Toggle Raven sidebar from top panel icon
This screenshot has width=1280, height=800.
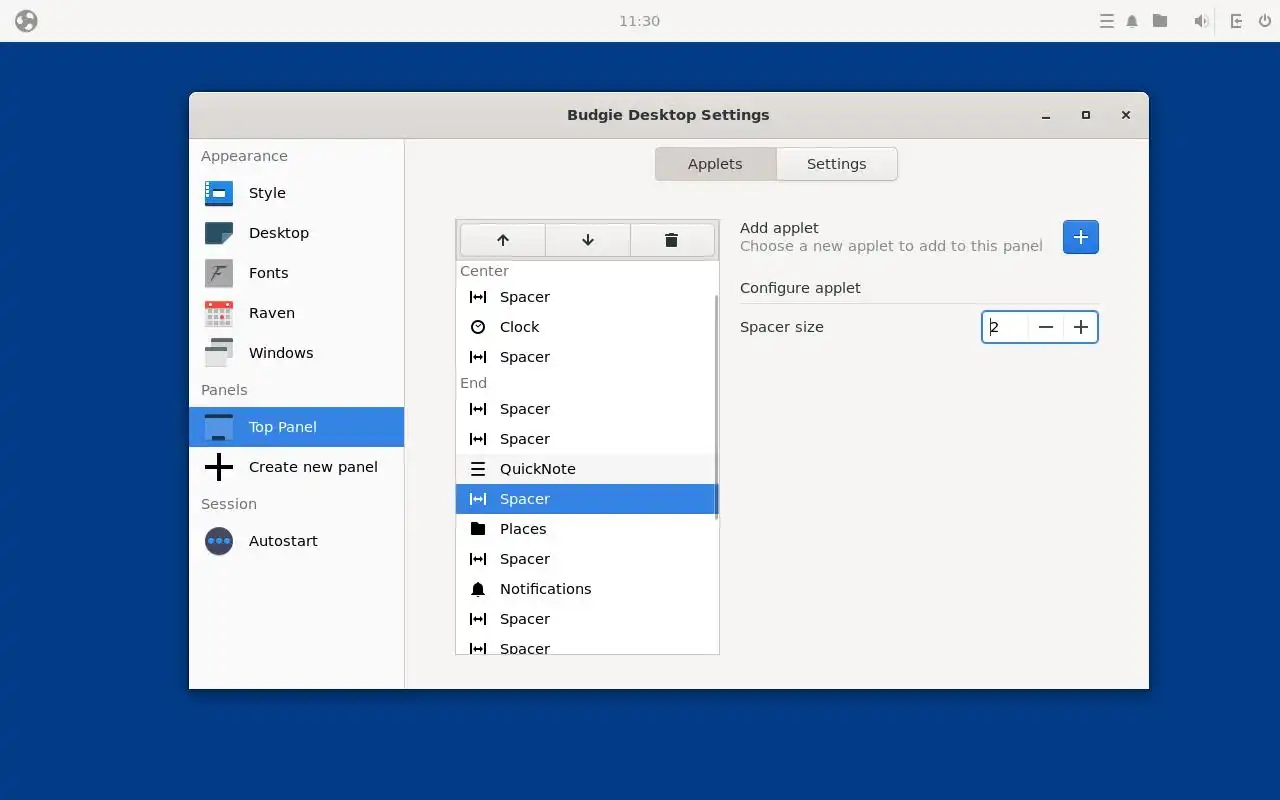pyautogui.click(x=1236, y=21)
